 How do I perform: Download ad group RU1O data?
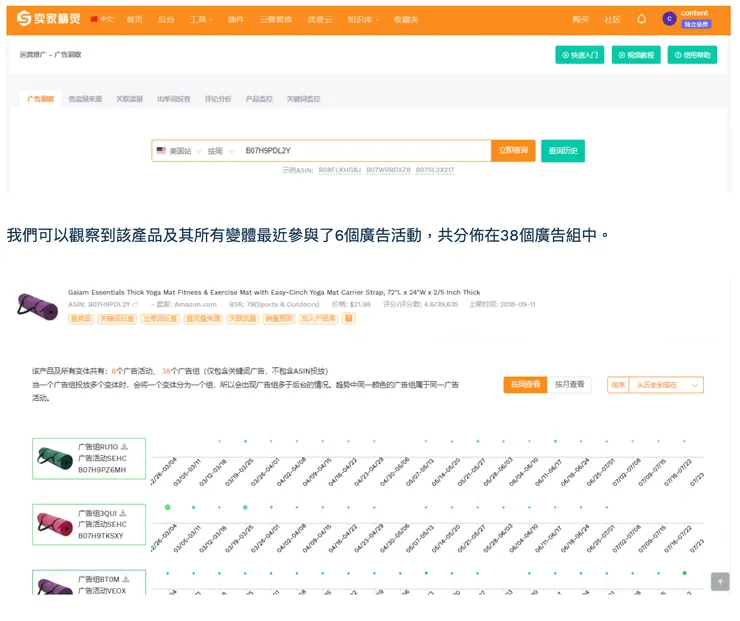[125, 447]
